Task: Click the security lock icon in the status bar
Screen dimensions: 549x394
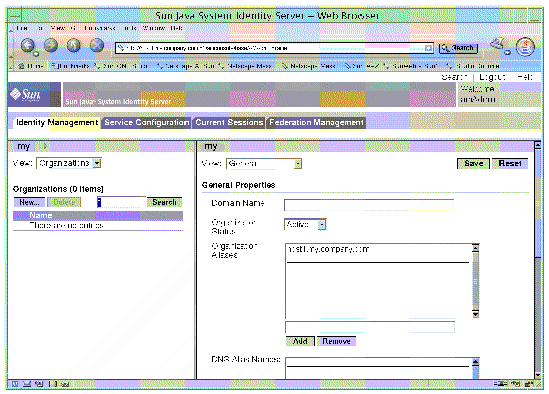Action: tap(529, 384)
